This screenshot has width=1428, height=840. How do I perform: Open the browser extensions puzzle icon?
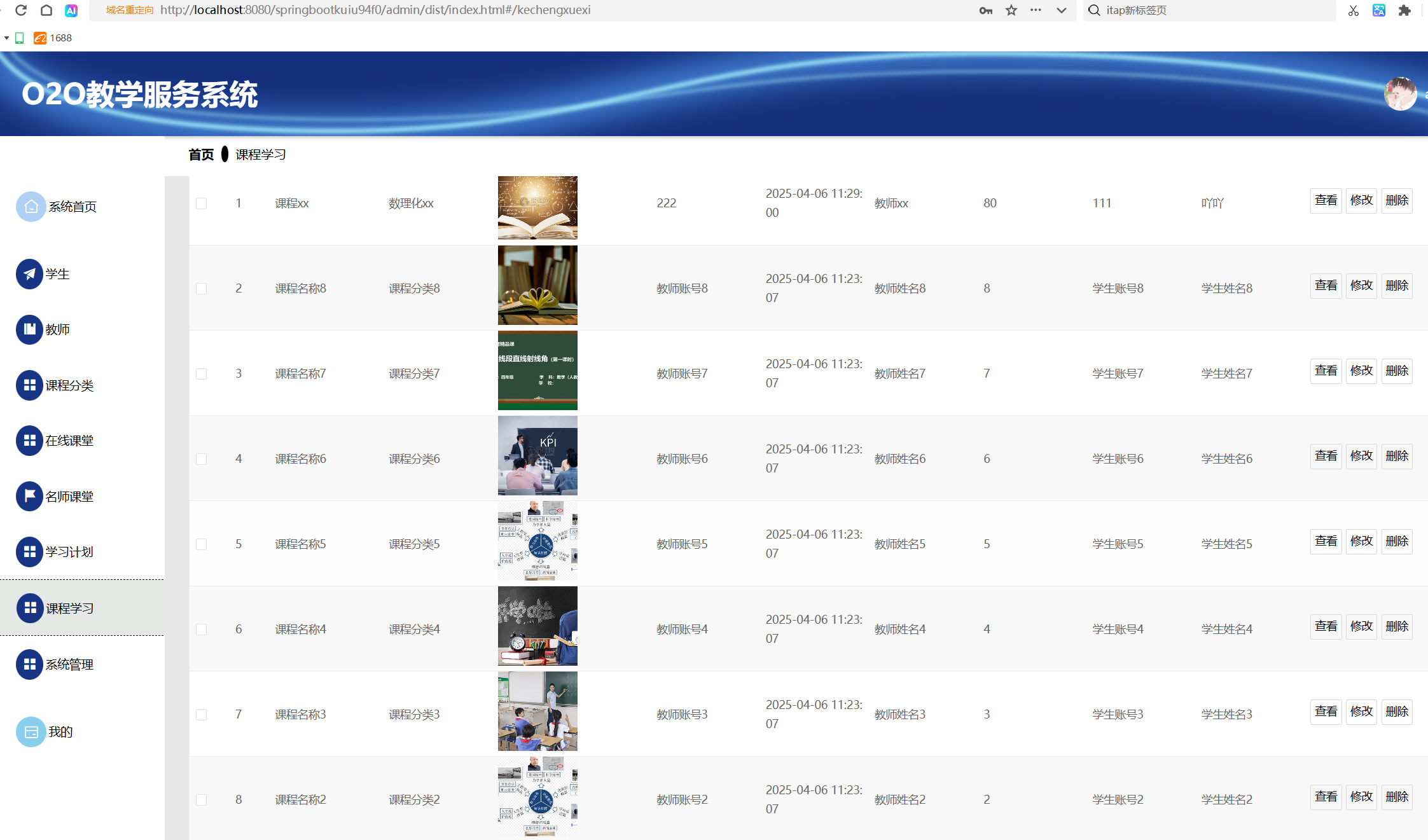[x=1404, y=10]
